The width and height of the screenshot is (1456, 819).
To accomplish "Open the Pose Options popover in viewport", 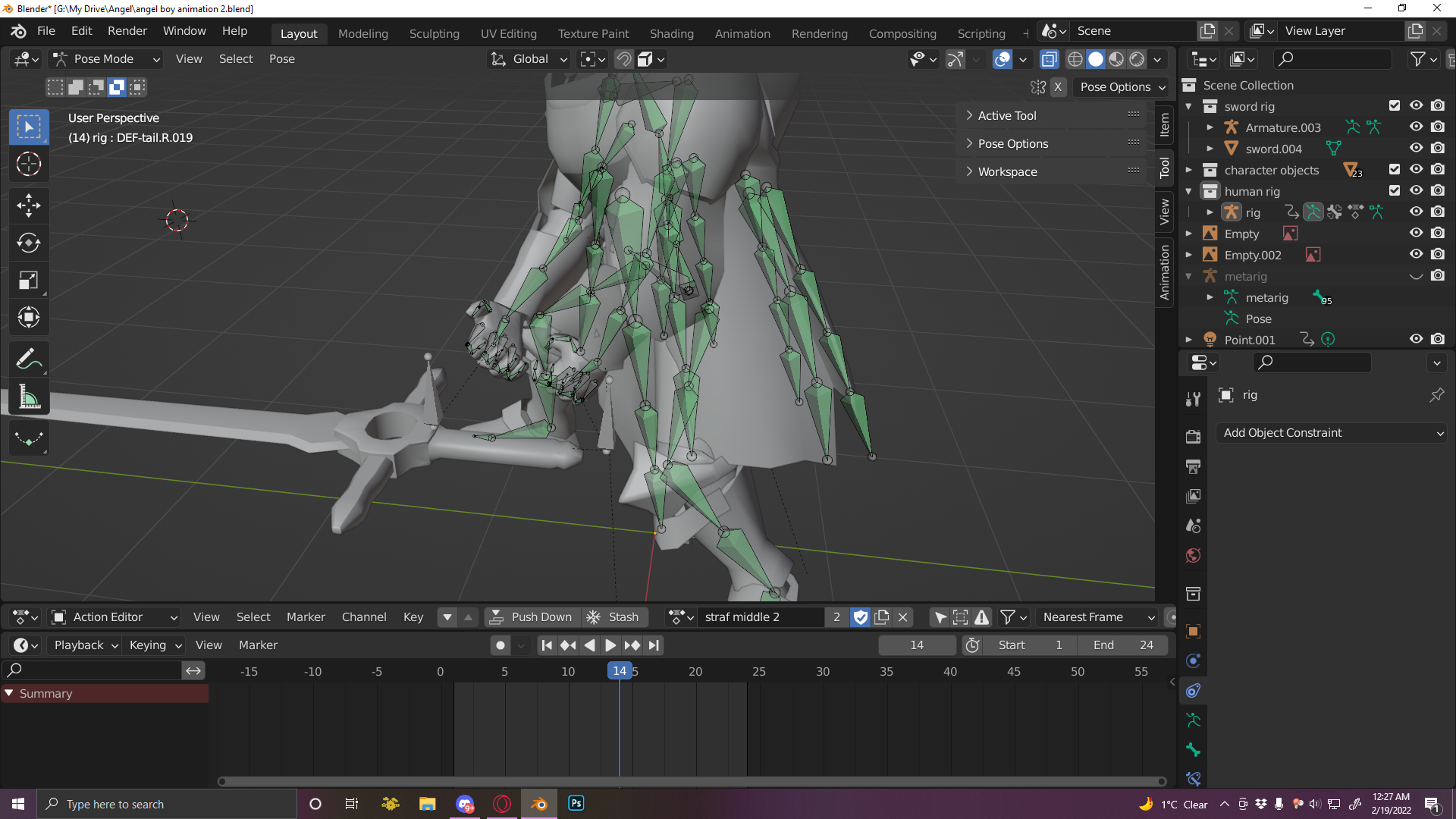I will click(1121, 87).
